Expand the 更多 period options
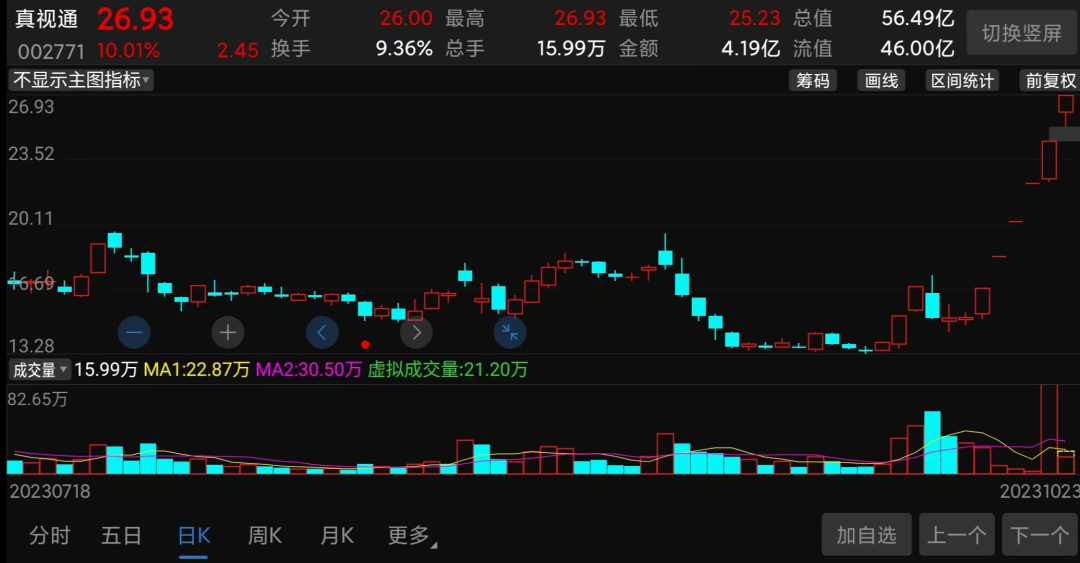 click(x=412, y=535)
